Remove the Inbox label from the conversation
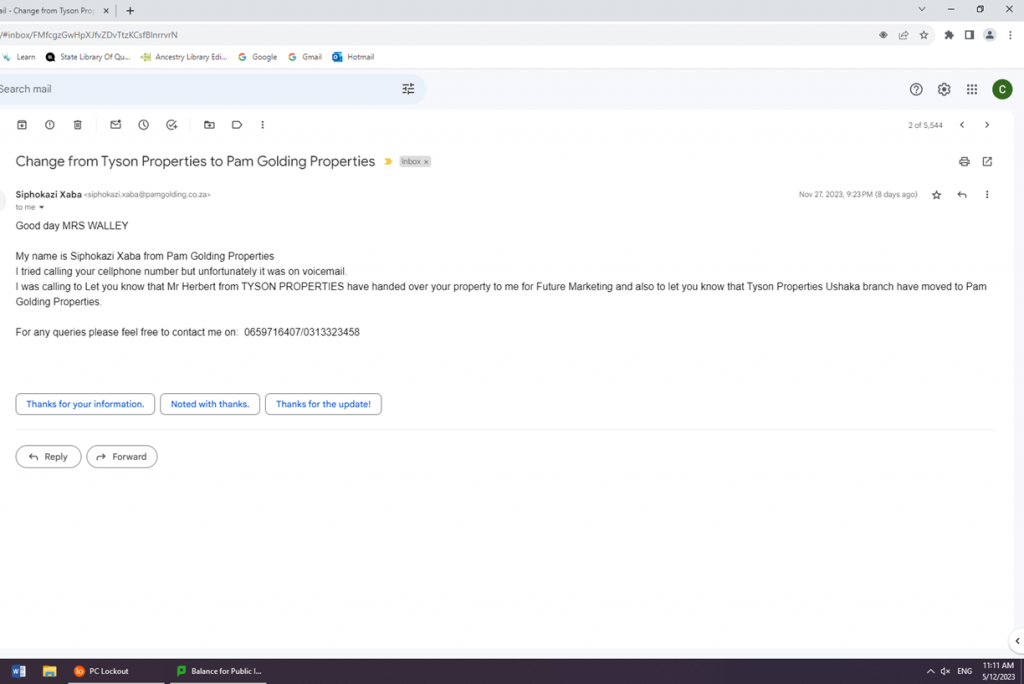 [426, 162]
